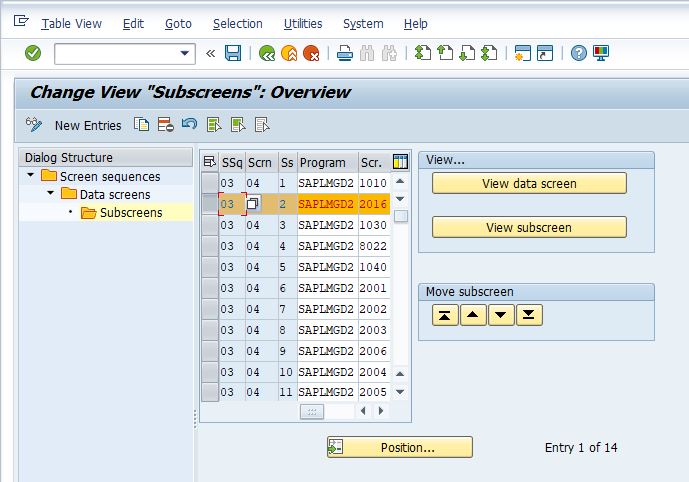Click the View subscreen button

[529, 227]
